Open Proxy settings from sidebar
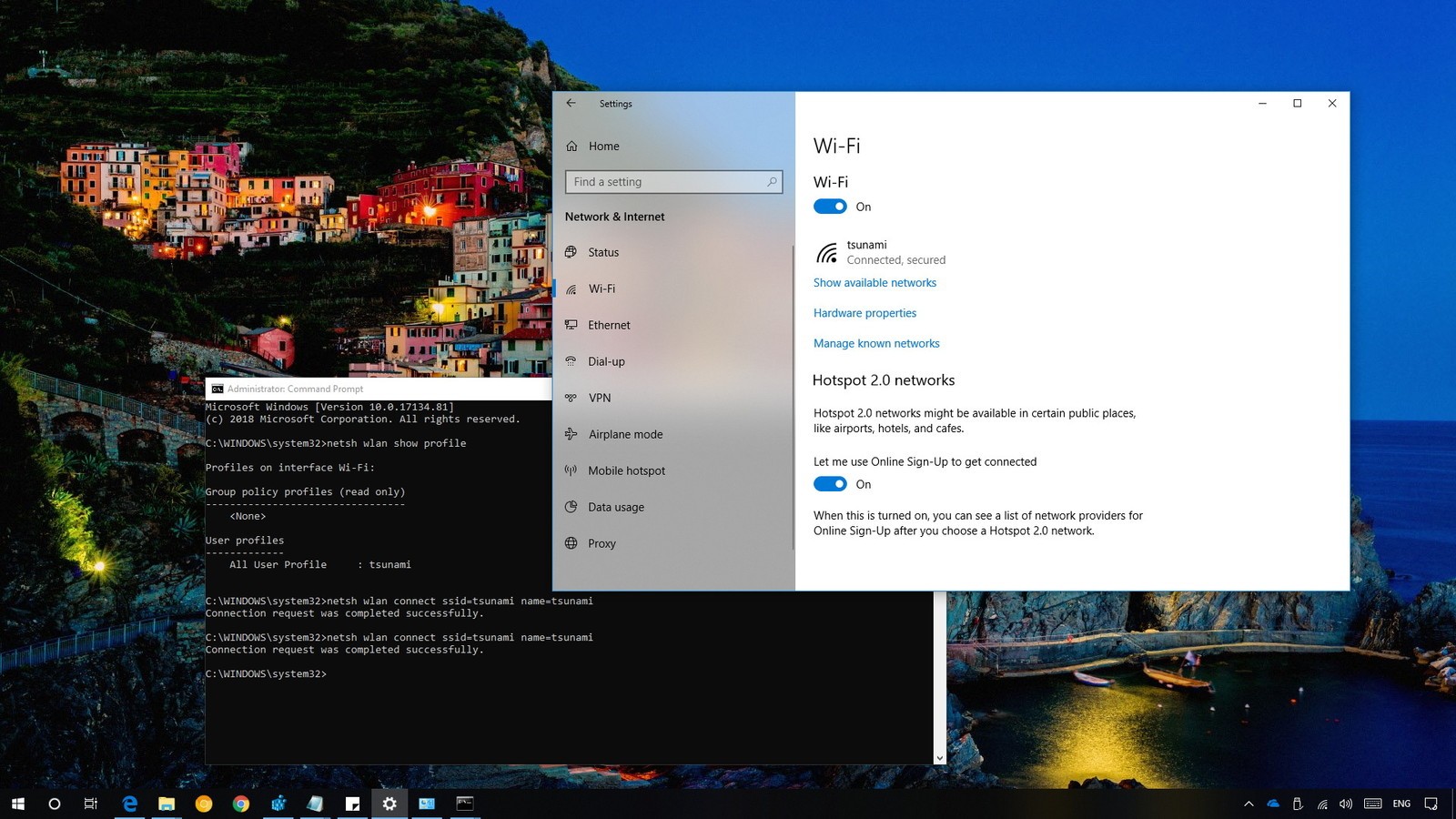This screenshot has width=1456, height=819. pos(601,543)
